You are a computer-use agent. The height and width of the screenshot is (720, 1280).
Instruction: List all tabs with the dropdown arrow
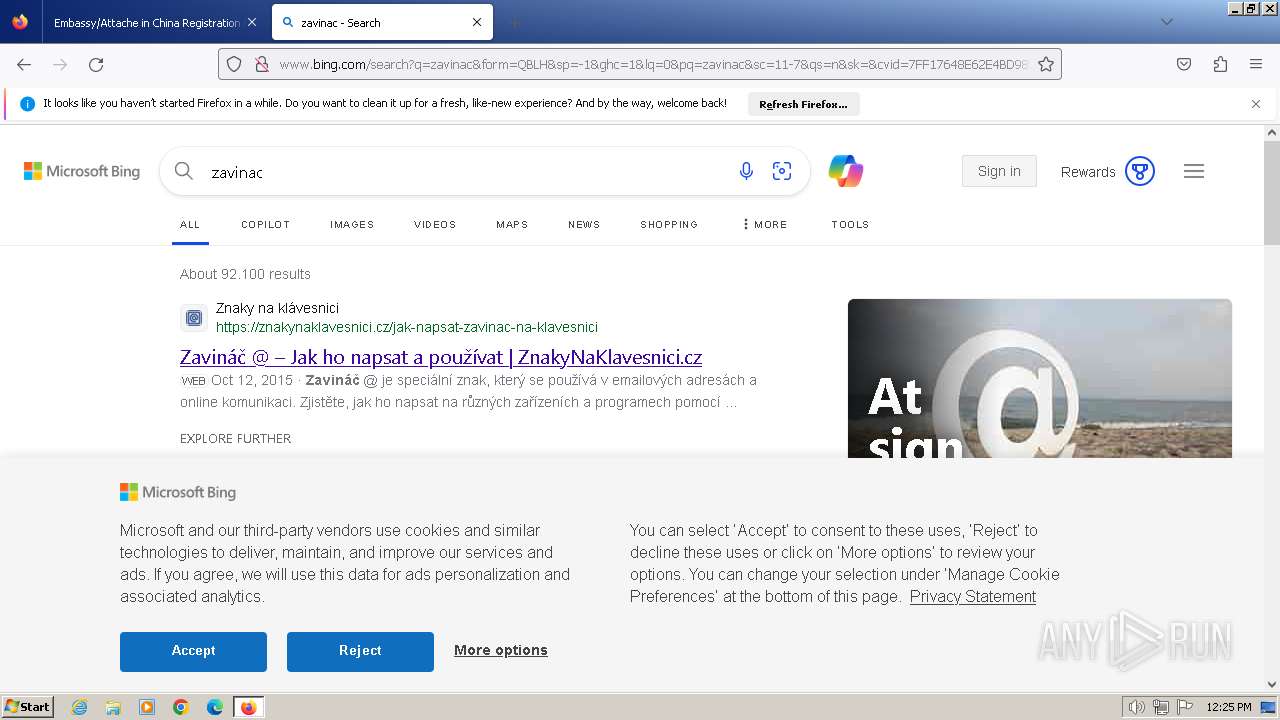pyautogui.click(x=1166, y=22)
